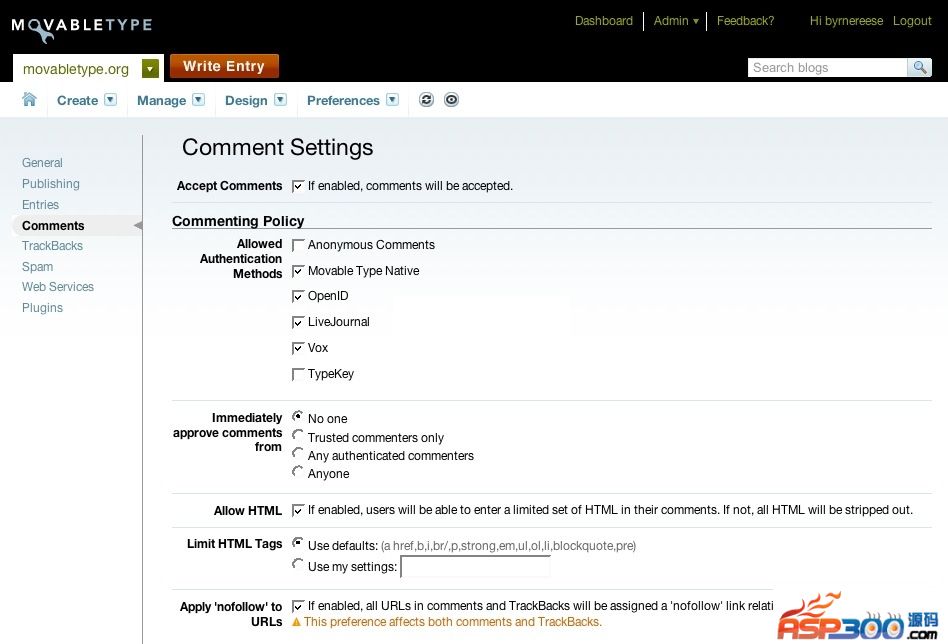Uncheck the OpenID authentication checkbox

click(298, 296)
